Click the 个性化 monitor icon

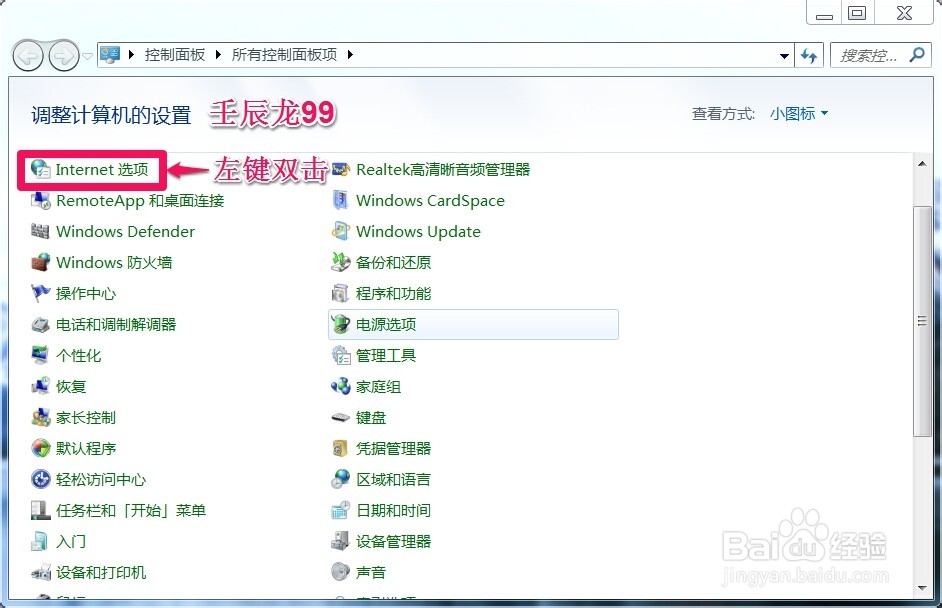pyautogui.click(x=40, y=355)
